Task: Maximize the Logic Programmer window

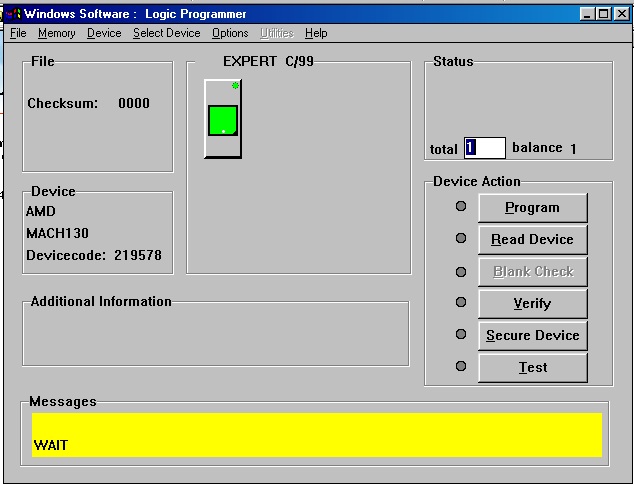Action: 603,14
